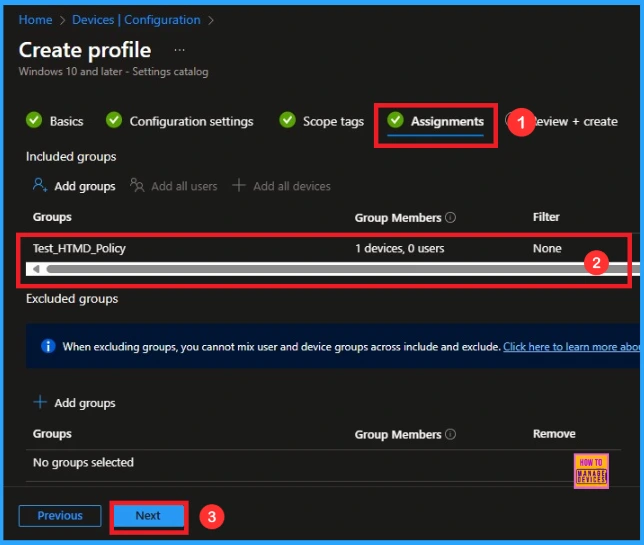Click the plus icon beside excluded Add groups
This screenshot has width=644, height=545.
click(40, 402)
